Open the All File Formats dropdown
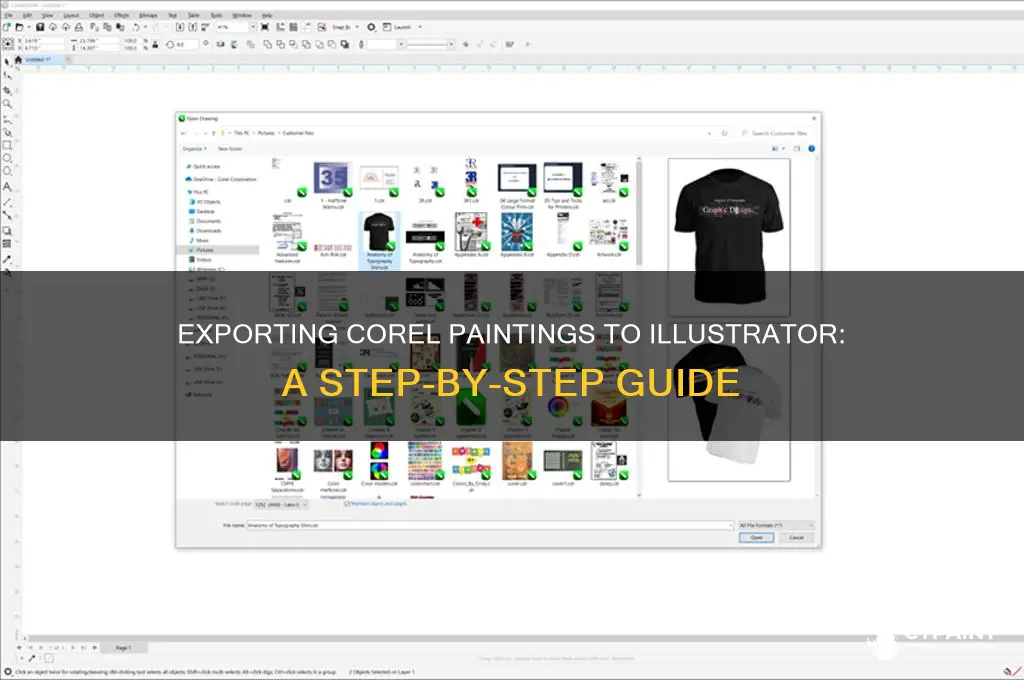Viewport: 1024px width, 680px height. [776, 525]
